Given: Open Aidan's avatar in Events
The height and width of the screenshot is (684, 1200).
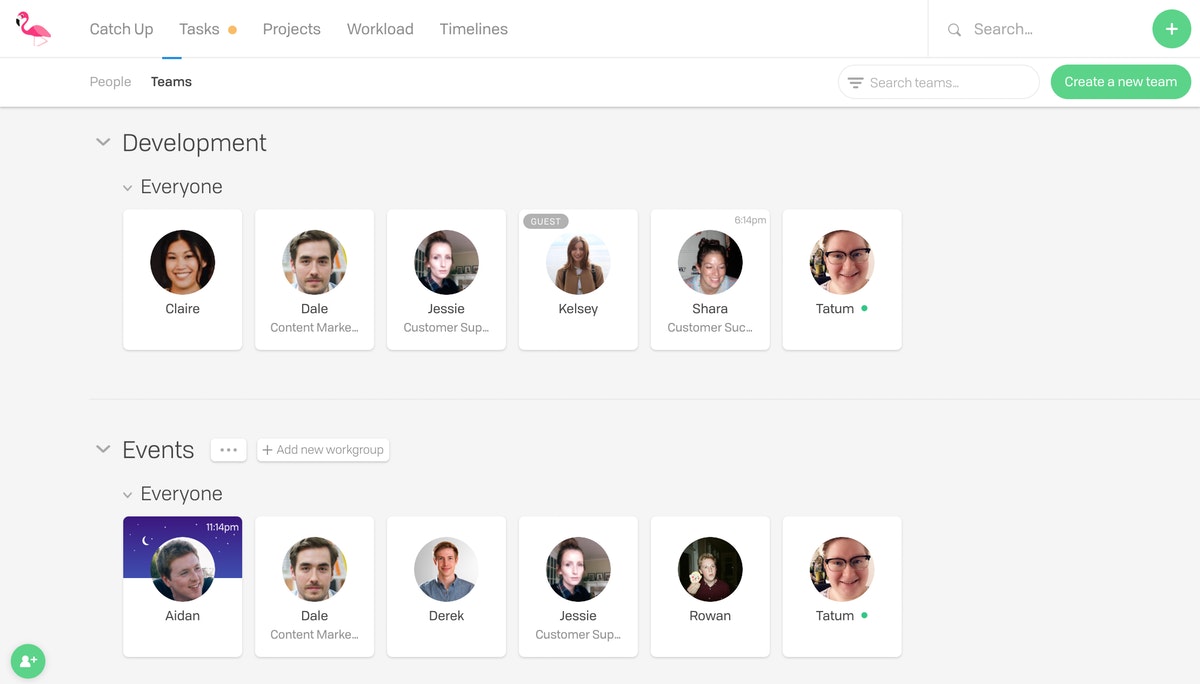Looking at the screenshot, I should tap(182, 569).
